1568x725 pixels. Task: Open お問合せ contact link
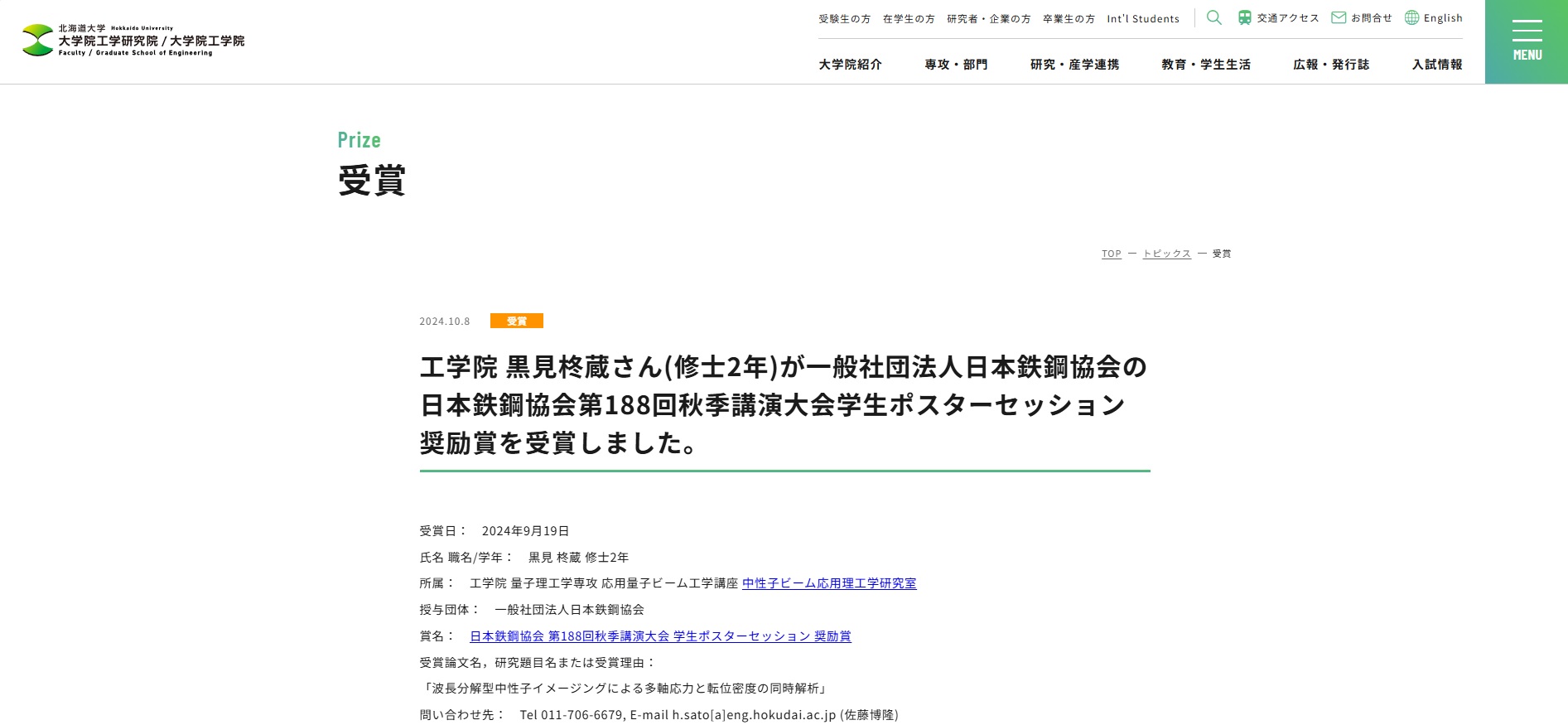[x=1372, y=18]
